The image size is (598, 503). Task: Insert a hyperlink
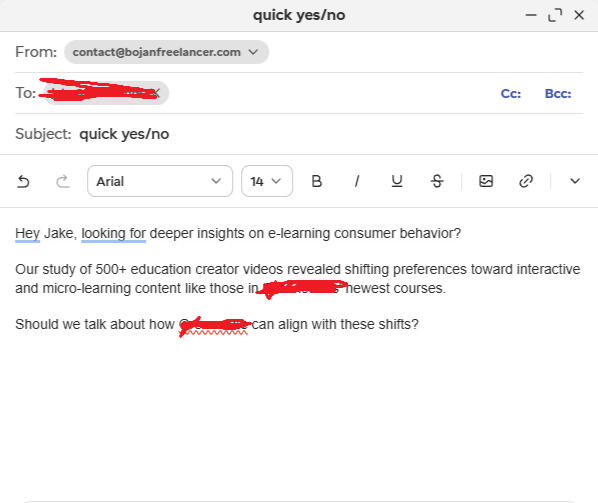[526, 181]
